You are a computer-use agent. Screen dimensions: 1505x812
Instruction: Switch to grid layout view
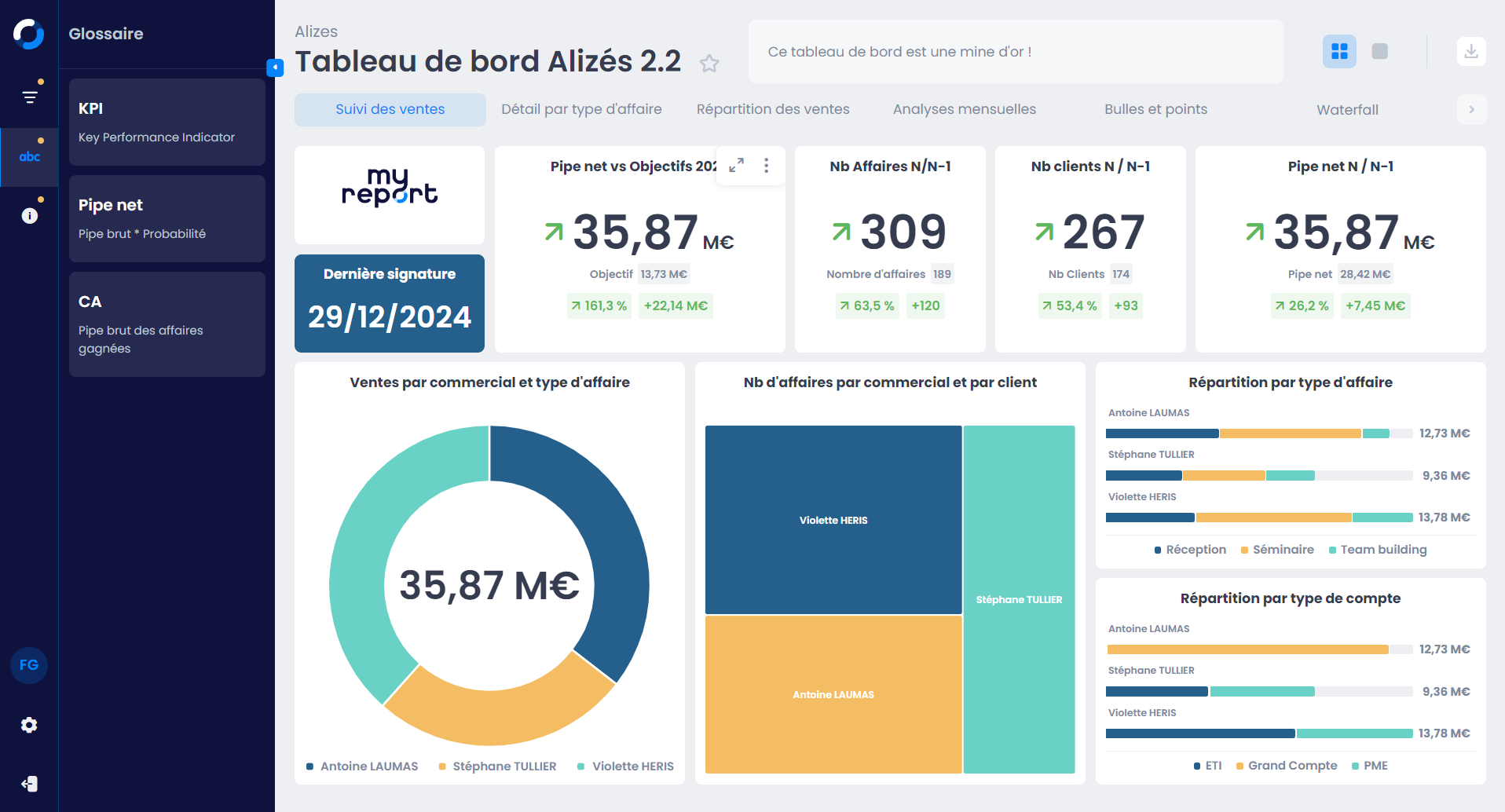[1339, 52]
